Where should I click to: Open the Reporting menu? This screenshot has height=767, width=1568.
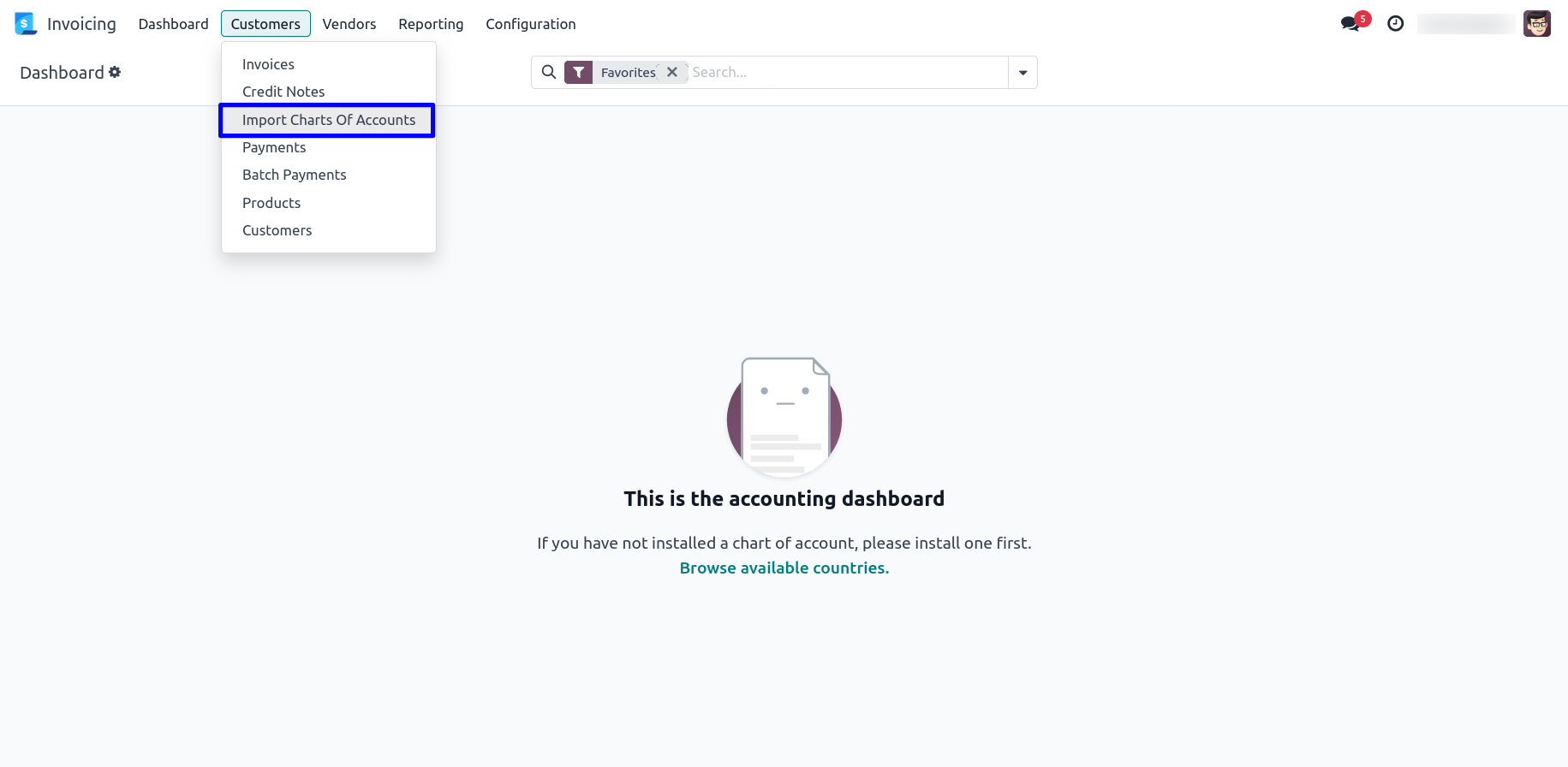pyautogui.click(x=431, y=24)
